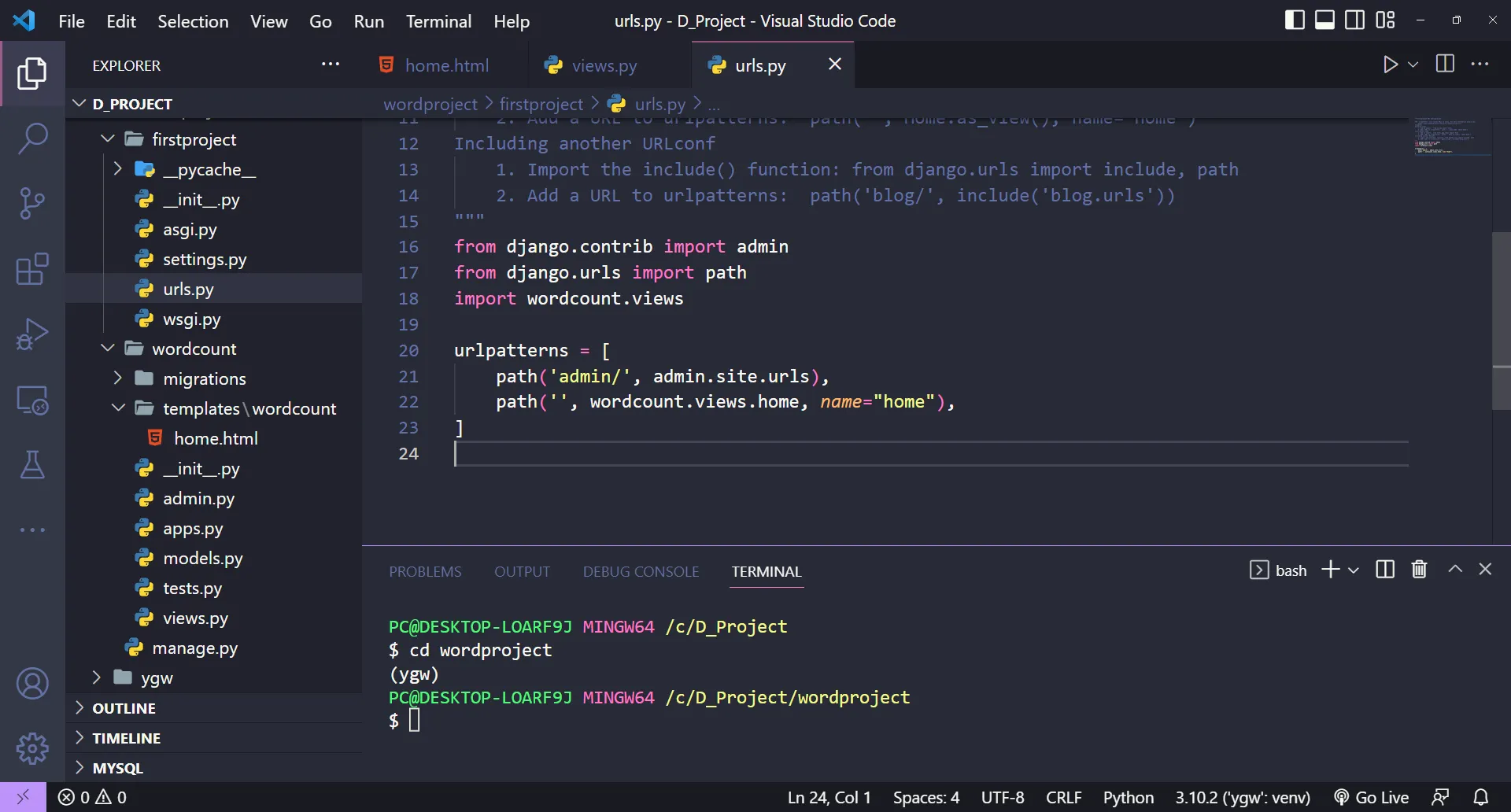This screenshot has width=1511, height=812.
Task: Click the editor vertical scrollbar thumb
Action: (1501, 321)
